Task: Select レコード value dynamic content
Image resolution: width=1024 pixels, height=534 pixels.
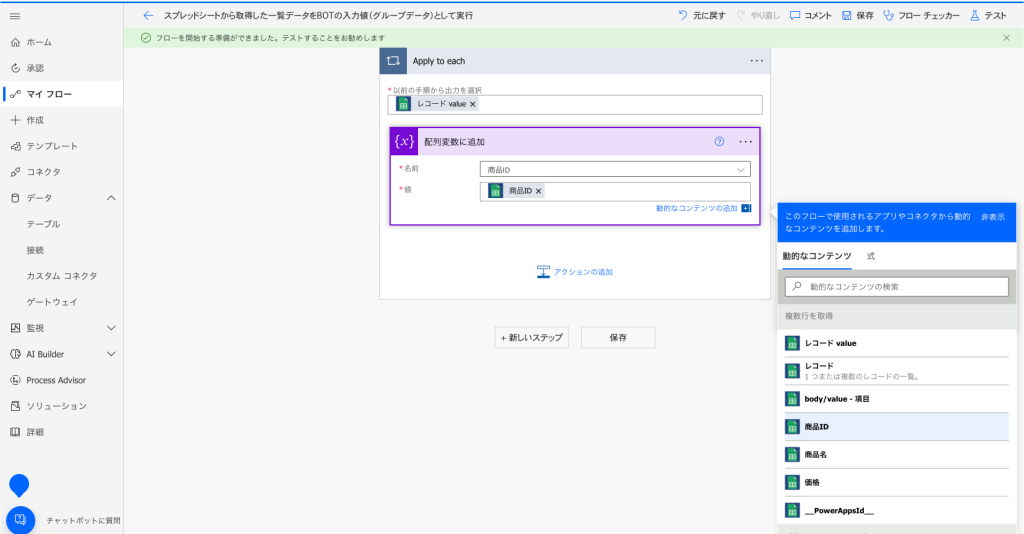Action: (897, 343)
